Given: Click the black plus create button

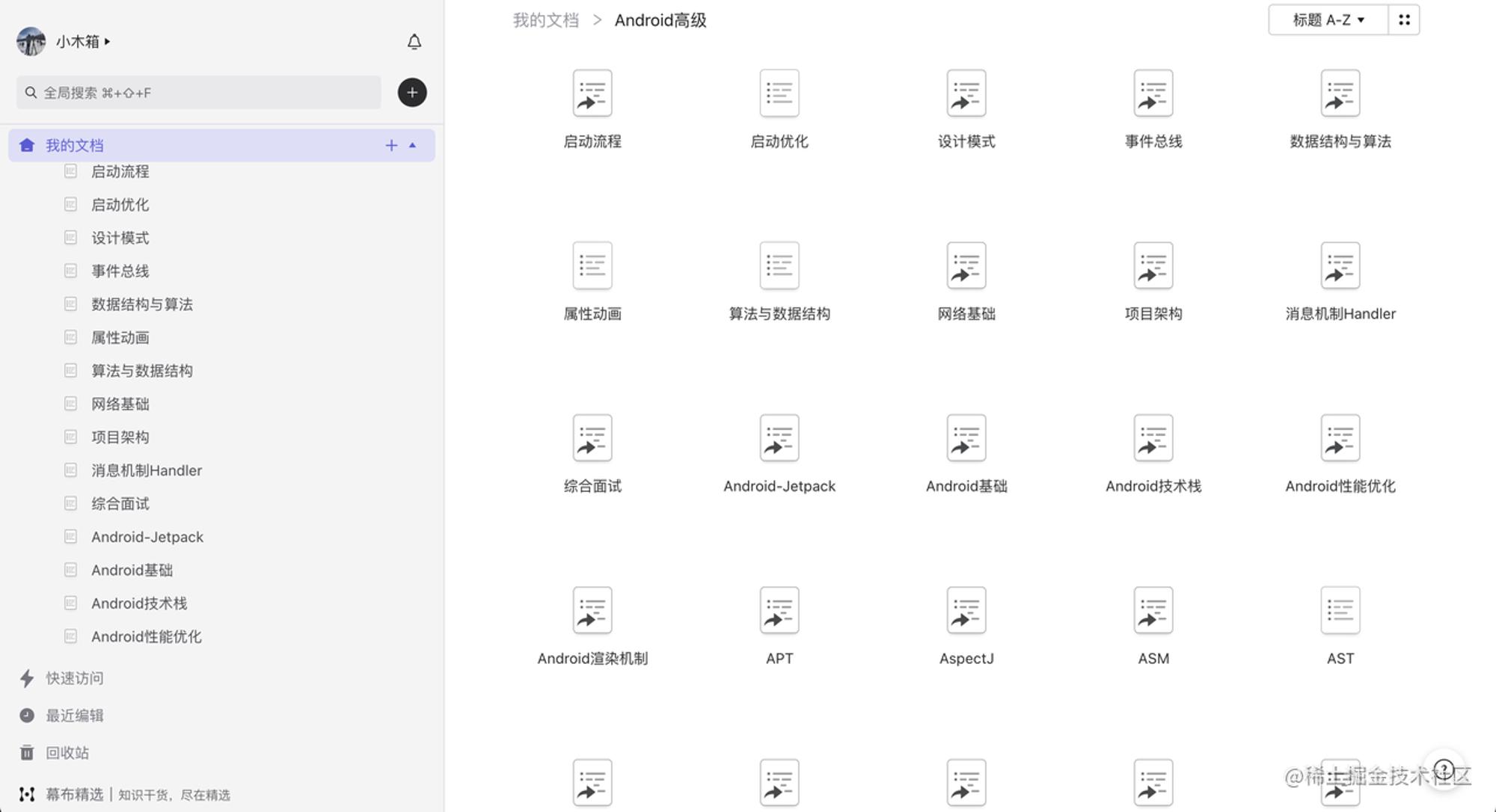Looking at the screenshot, I should pyautogui.click(x=412, y=93).
